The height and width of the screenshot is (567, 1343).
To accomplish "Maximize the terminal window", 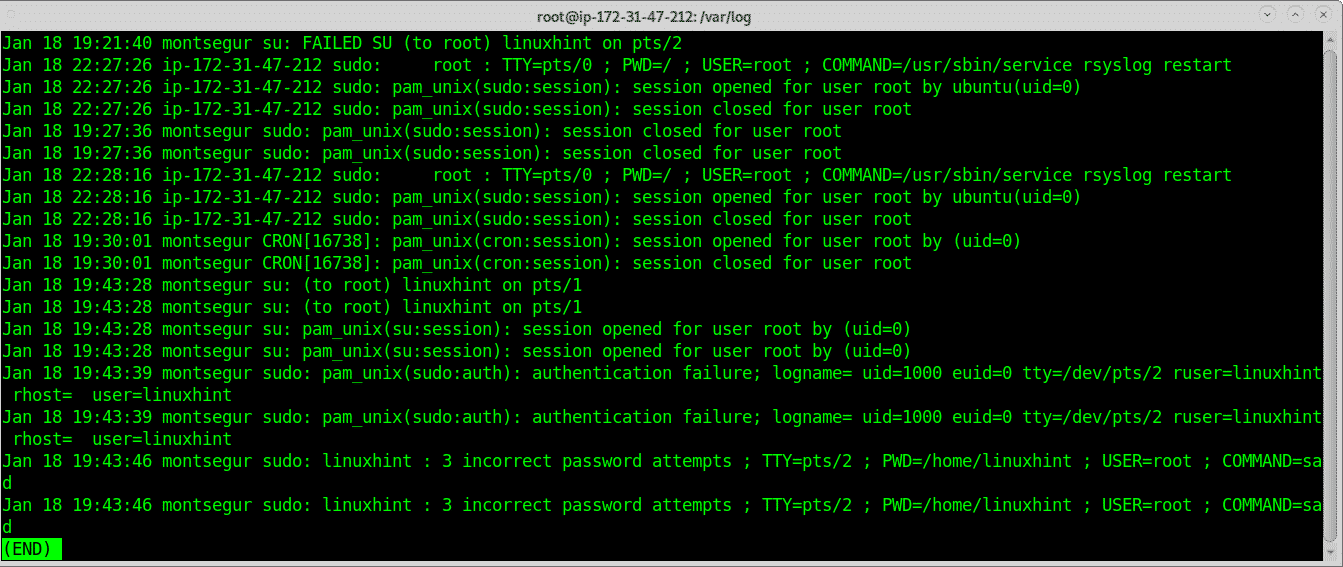I will click(1295, 15).
